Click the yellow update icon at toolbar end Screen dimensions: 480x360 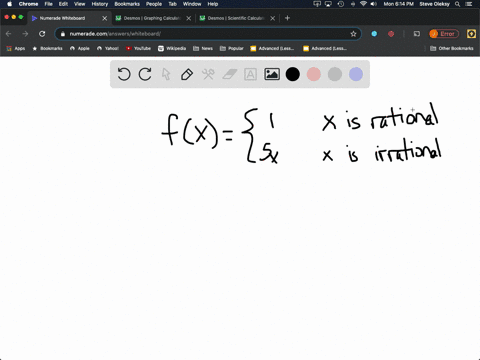[x=471, y=34]
